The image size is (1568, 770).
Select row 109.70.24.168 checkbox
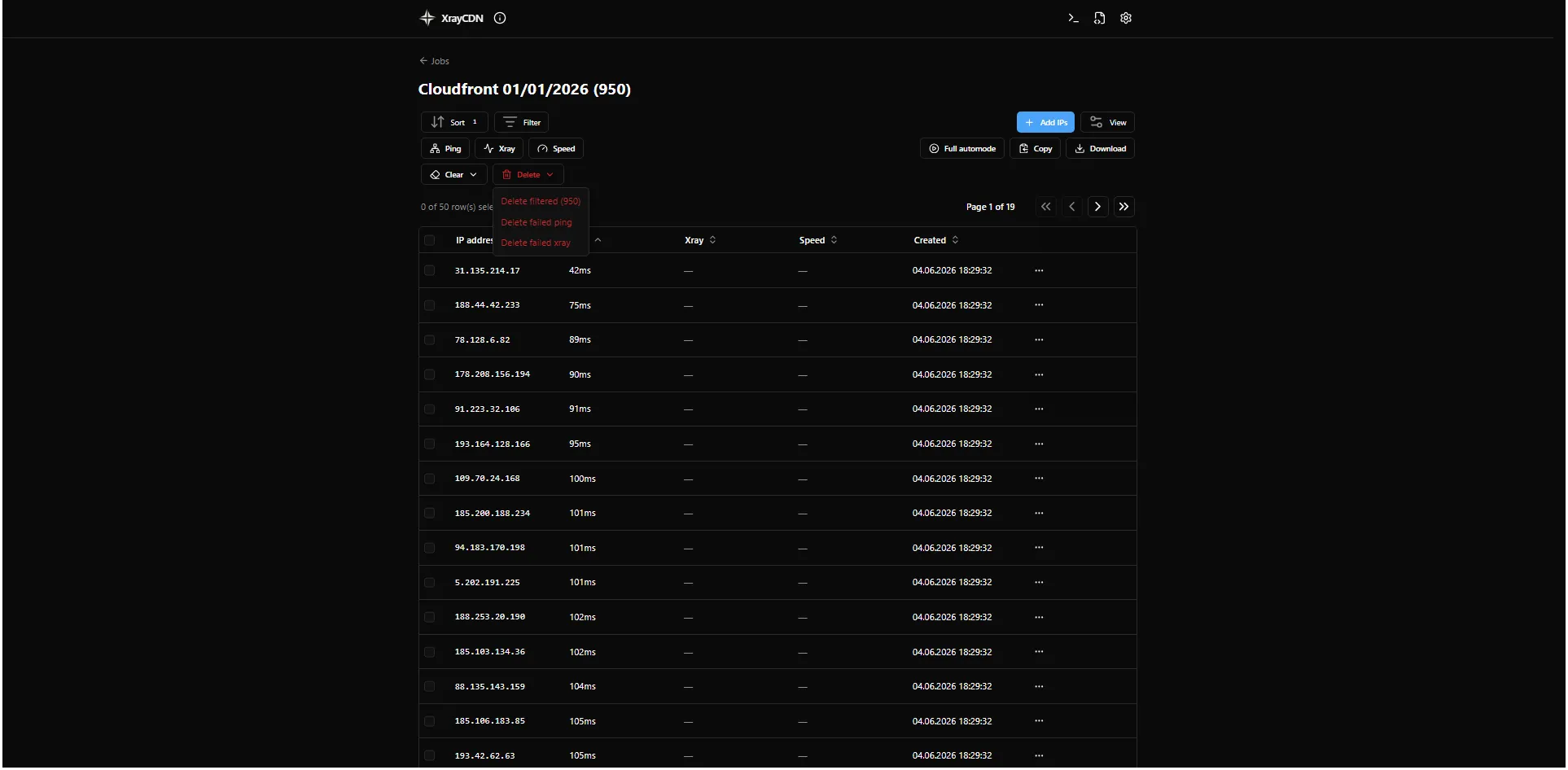(430, 479)
